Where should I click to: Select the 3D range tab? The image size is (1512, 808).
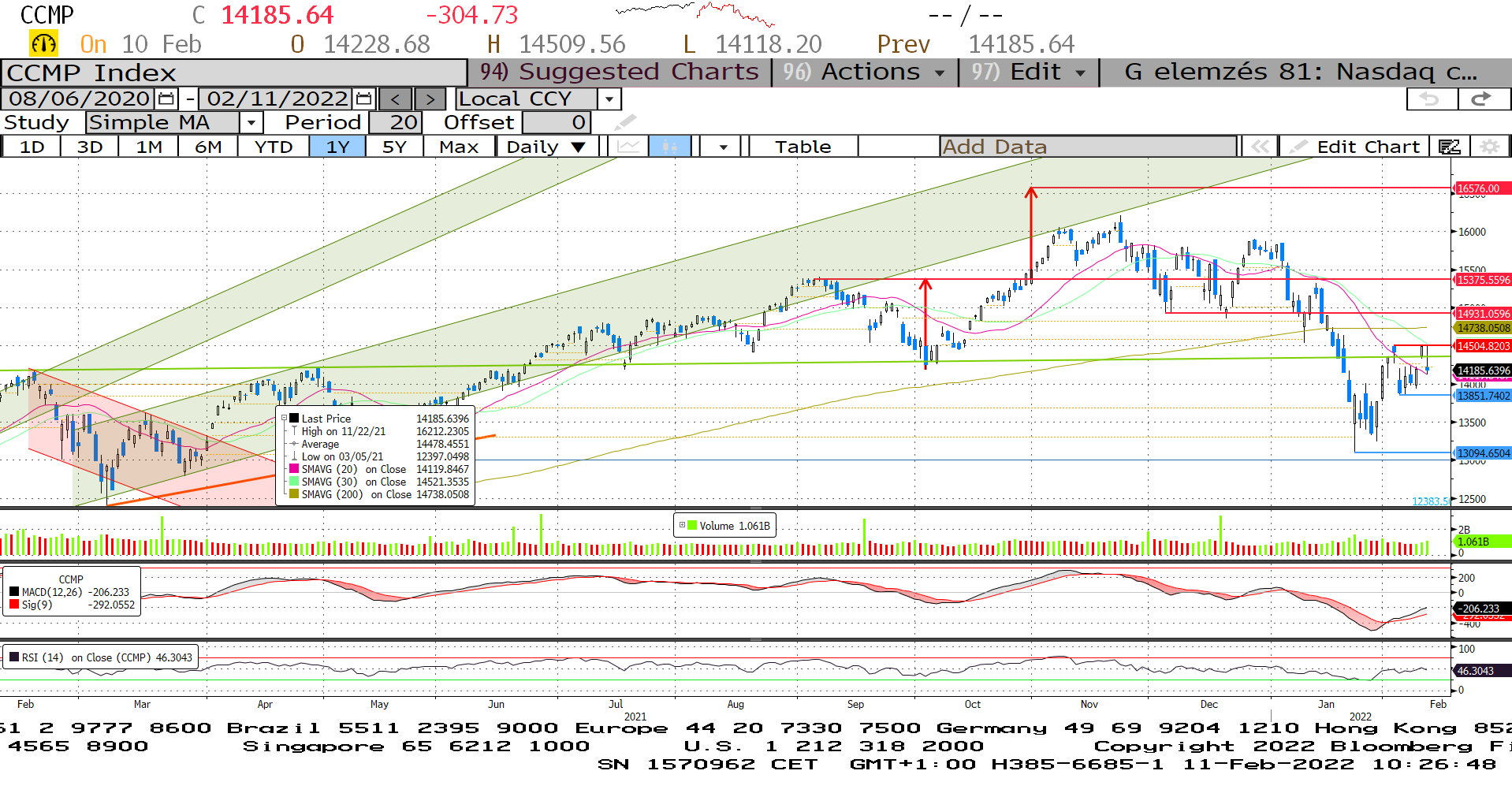tap(90, 147)
